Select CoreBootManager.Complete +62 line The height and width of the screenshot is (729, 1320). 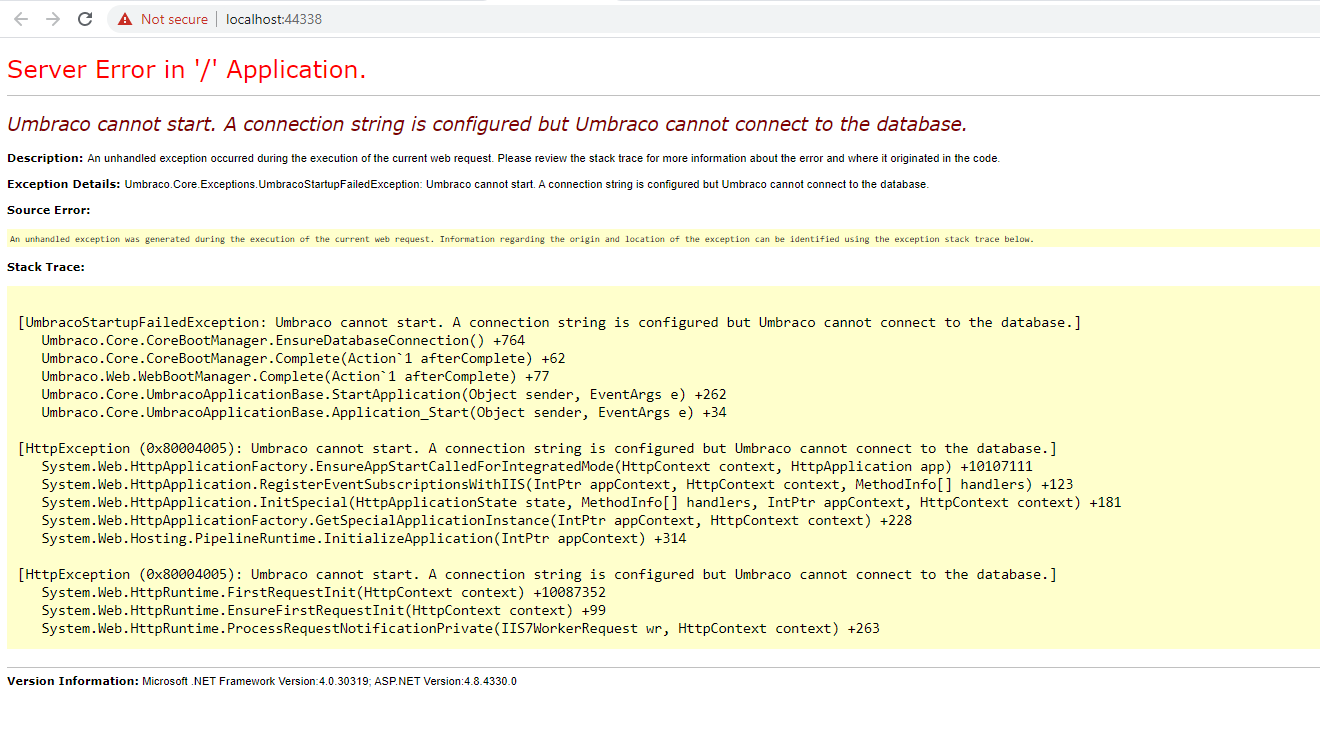303,358
